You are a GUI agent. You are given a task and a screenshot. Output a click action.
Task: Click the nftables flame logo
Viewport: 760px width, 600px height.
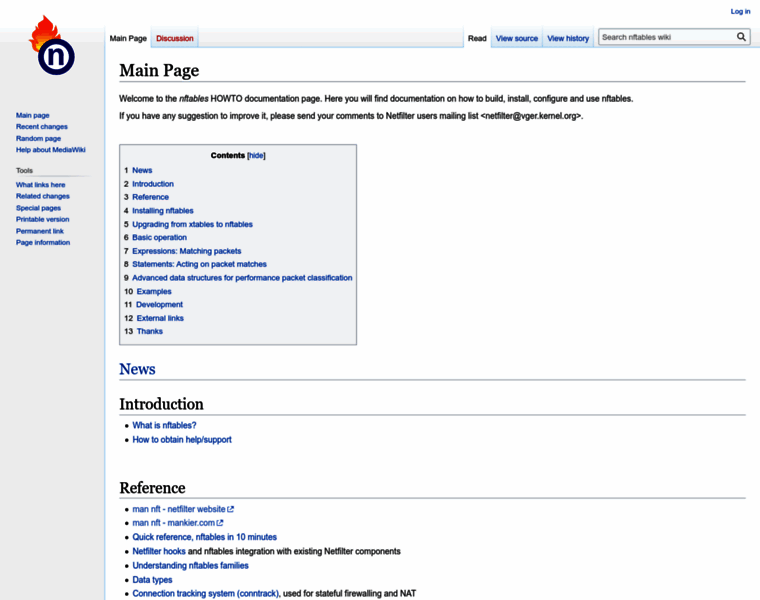coord(52,46)
